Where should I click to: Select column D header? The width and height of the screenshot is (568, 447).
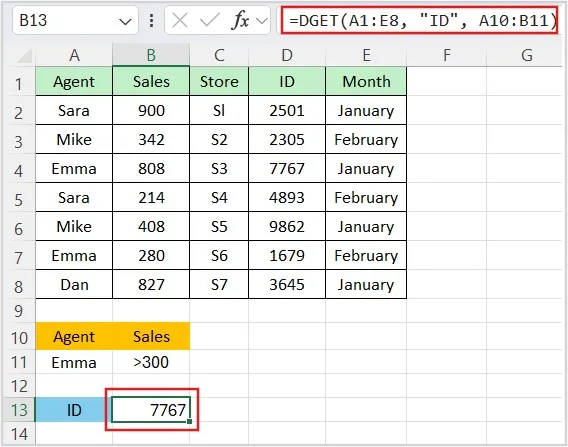coord(287,55)
